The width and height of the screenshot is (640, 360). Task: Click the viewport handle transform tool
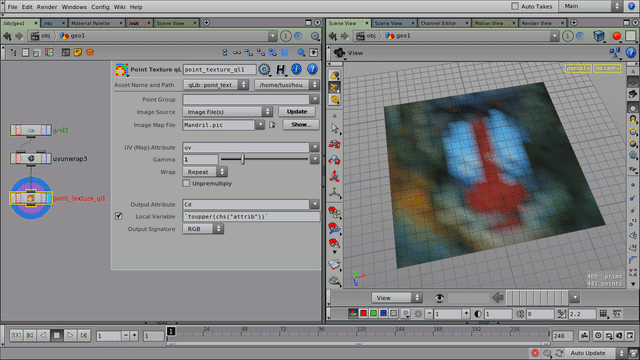pyautogui.click(x=335, y=193)
